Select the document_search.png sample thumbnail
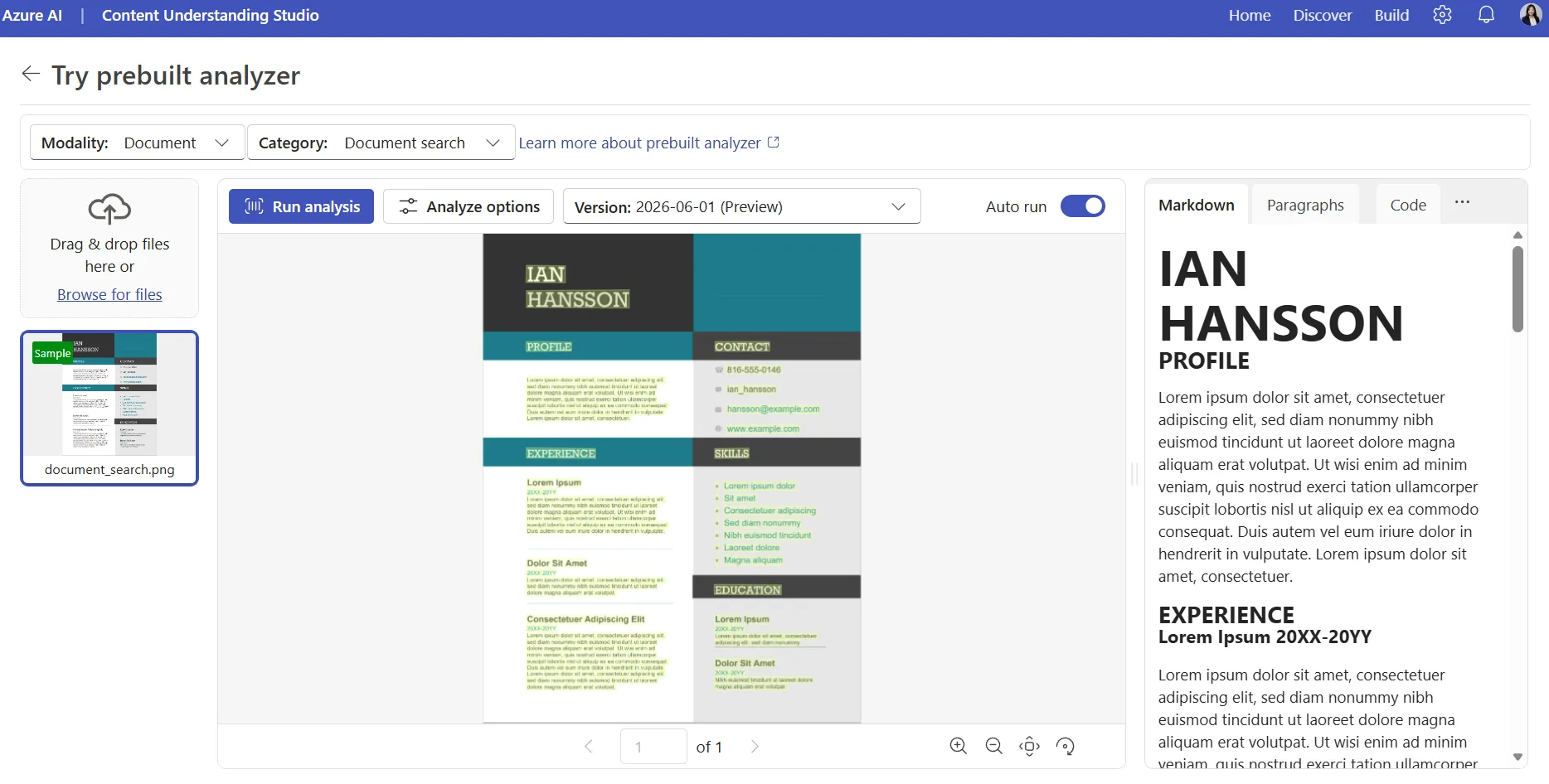The image size is (1549, 784). coord(109,408)
